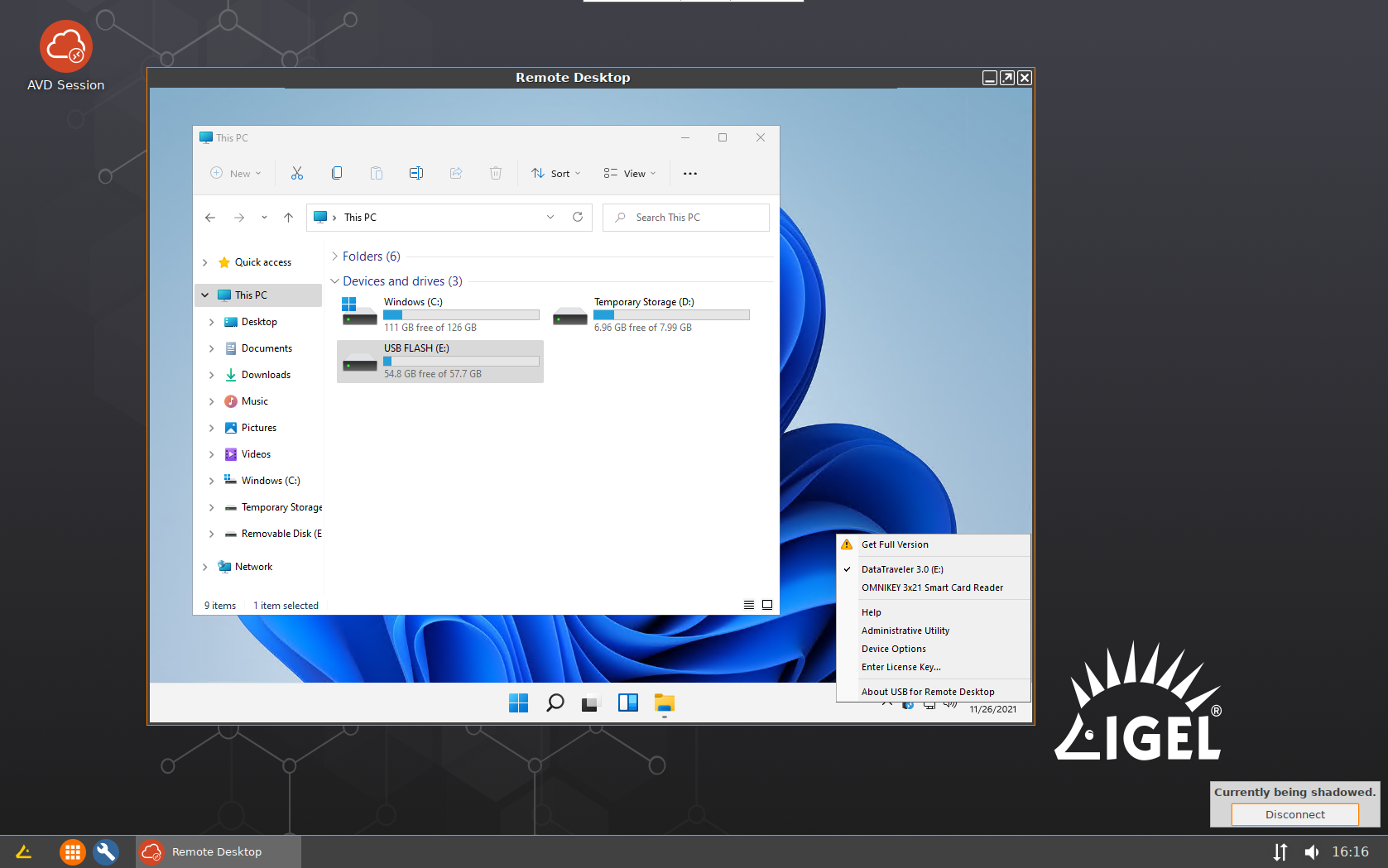Open the View dropdown

coord(630,173)
